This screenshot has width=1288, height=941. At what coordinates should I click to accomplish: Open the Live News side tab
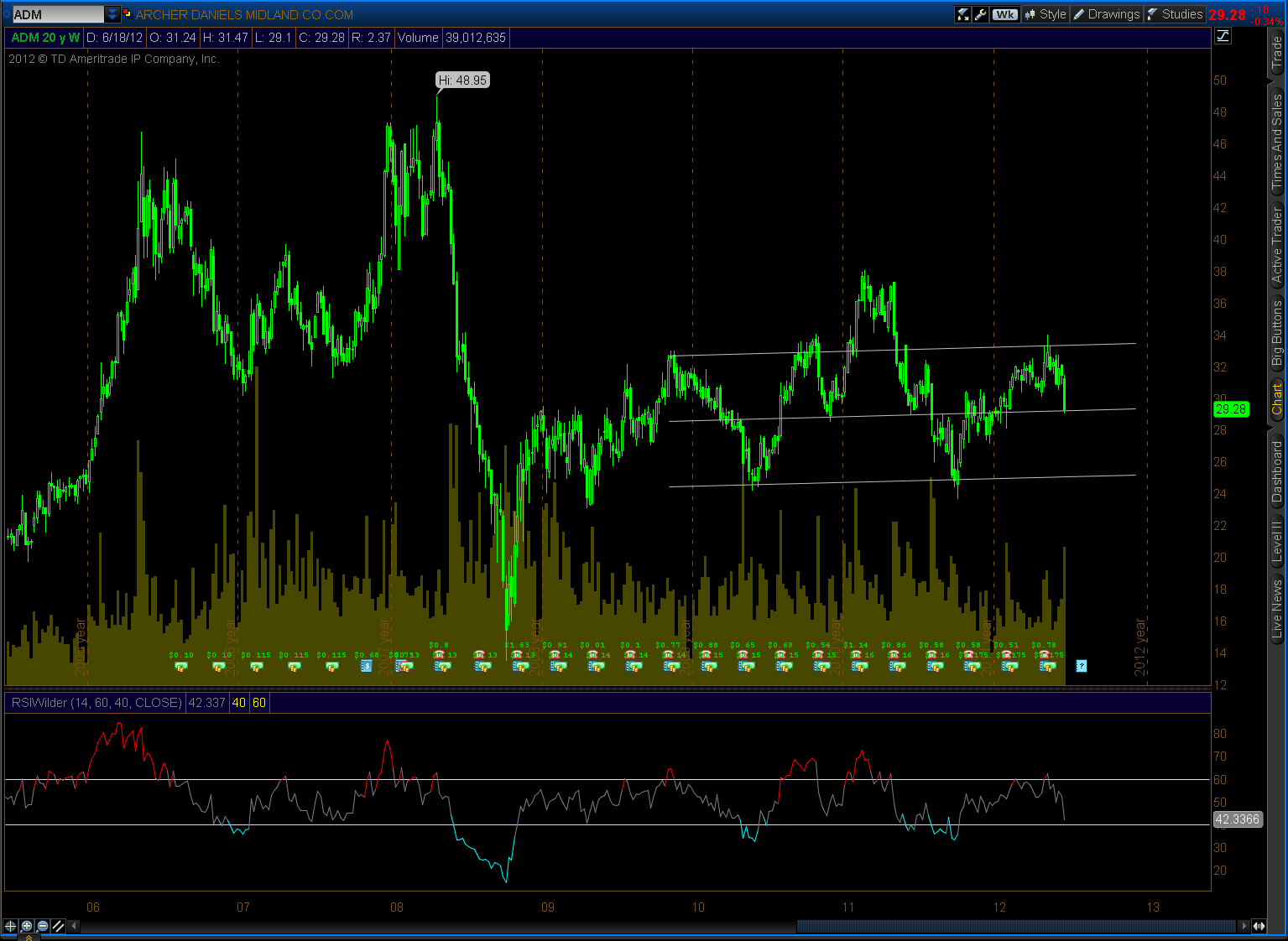point(1277,610)
